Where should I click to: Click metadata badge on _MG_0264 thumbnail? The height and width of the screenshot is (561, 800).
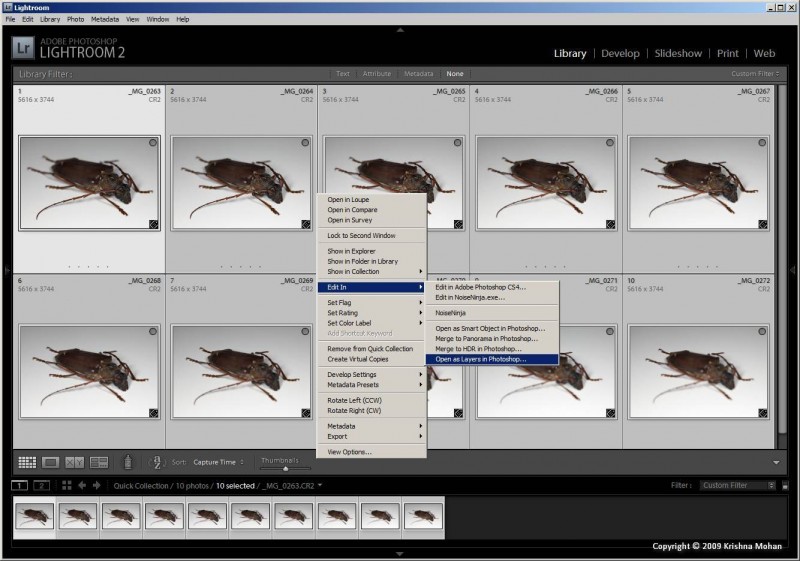tap(306, 224)
